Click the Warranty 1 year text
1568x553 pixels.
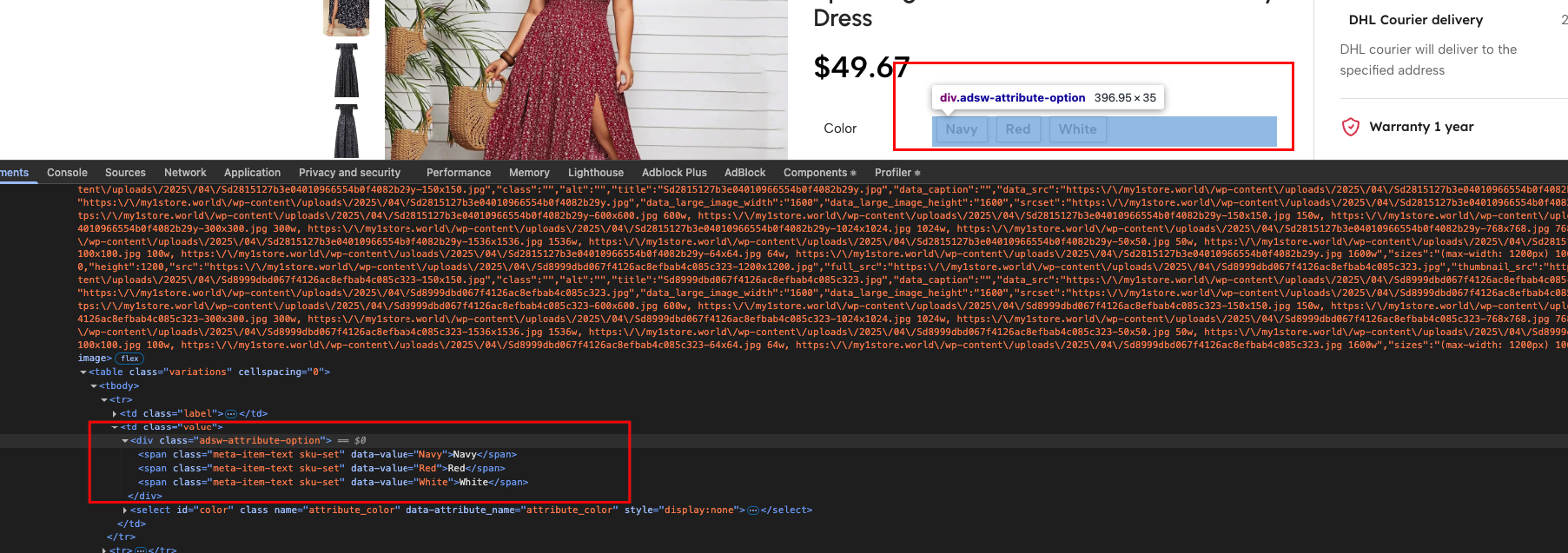pyautogui.click(x=1422, y=127)
